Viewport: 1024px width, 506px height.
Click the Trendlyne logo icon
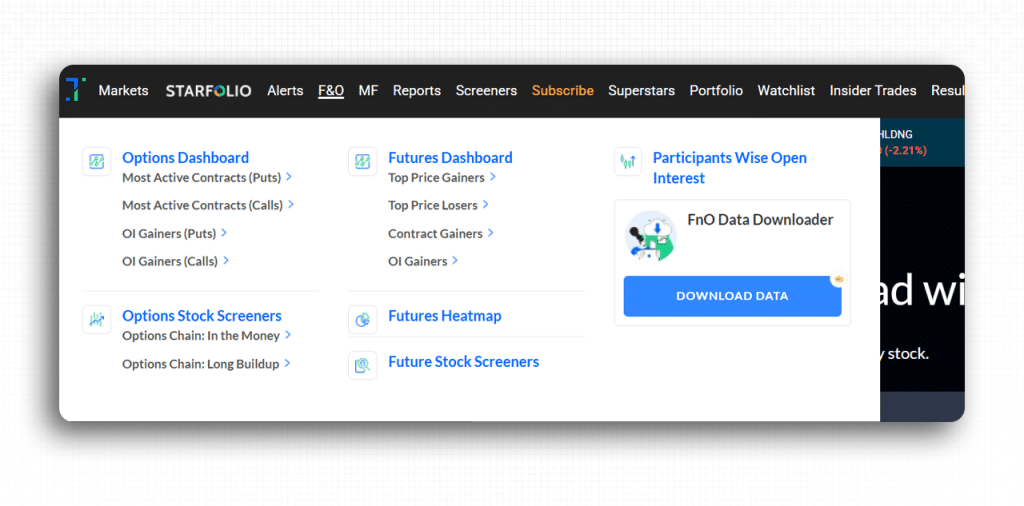click(x=76, y=90)
